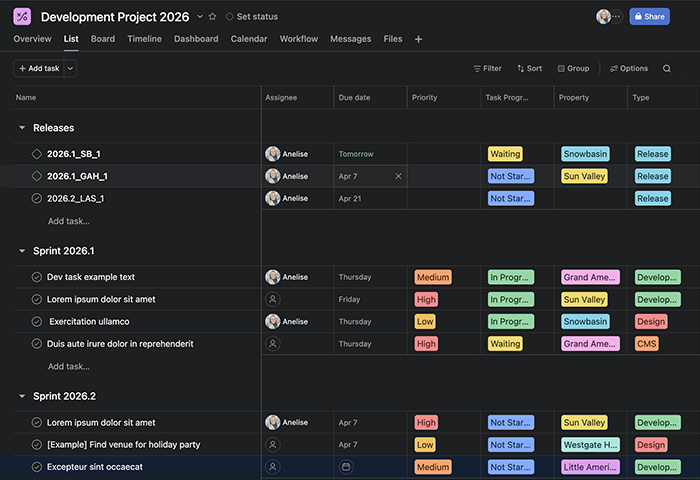Assign Excepteur sint occaecat via assignee icon
The width and height of the screenshot is (700, 480).
[272, 467]
